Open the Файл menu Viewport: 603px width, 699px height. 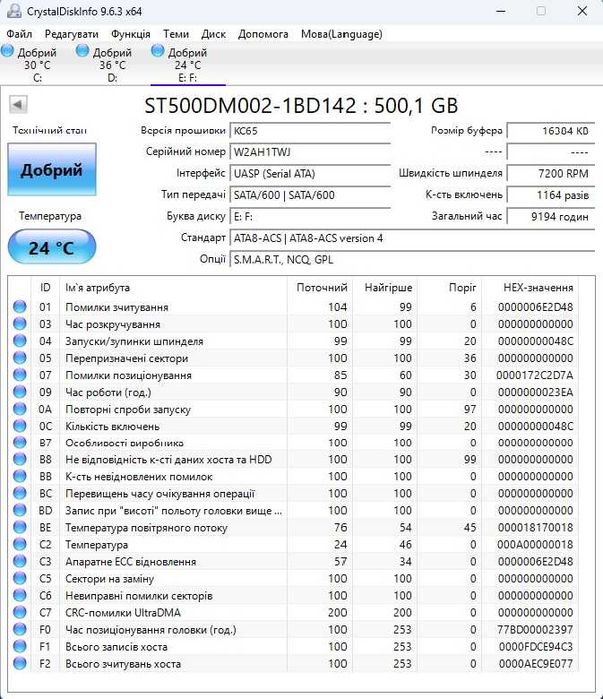pos(19,34)
